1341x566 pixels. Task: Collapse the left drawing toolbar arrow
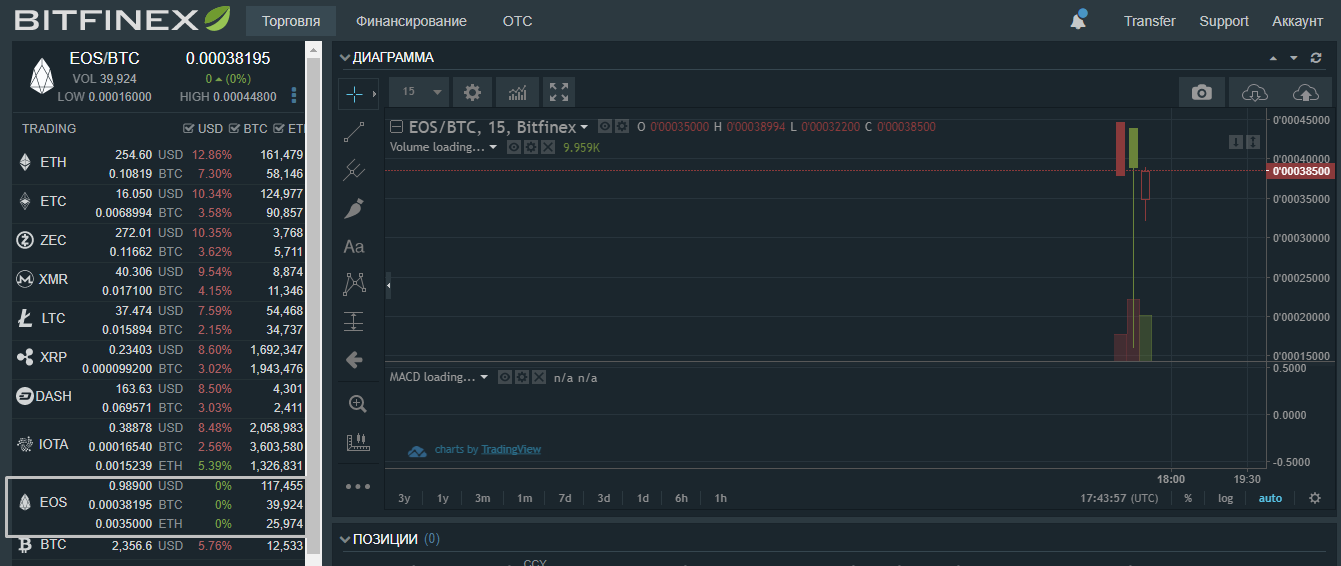(388, 286)
